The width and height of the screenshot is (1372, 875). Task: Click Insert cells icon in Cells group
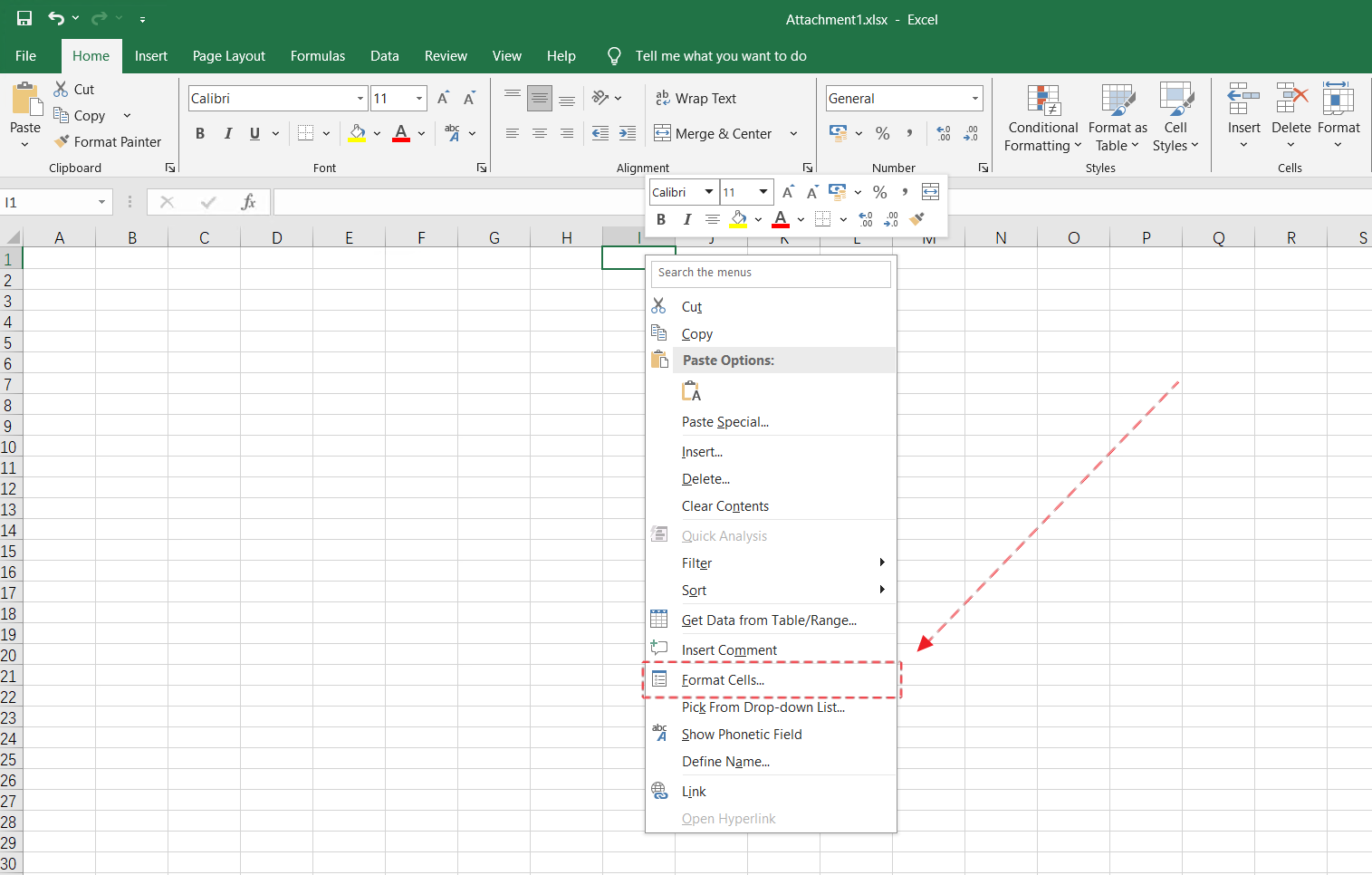point(1243,99)
